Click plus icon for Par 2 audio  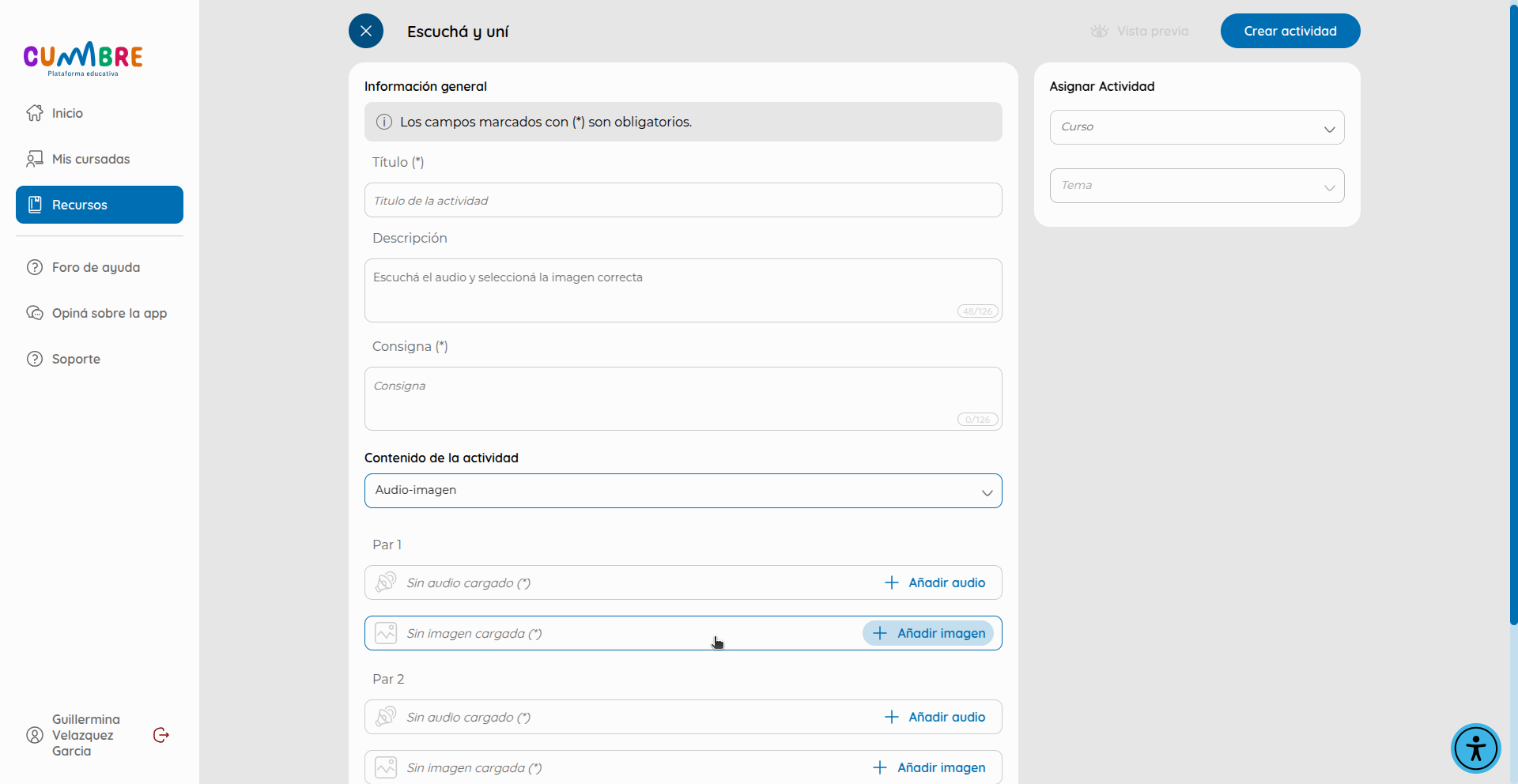(x=892, y=717)
